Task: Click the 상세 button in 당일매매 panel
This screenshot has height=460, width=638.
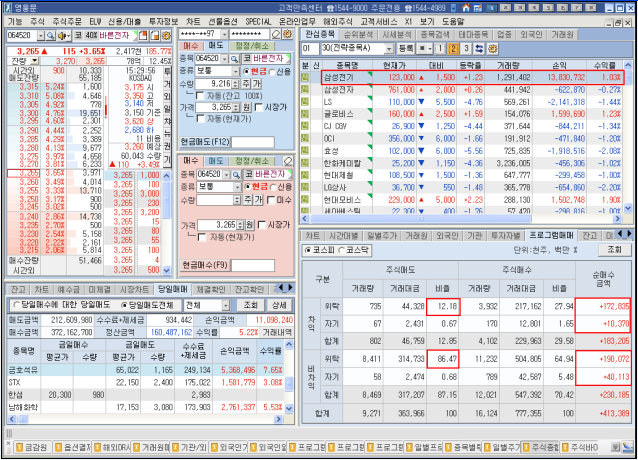Action: coord(279,305)
